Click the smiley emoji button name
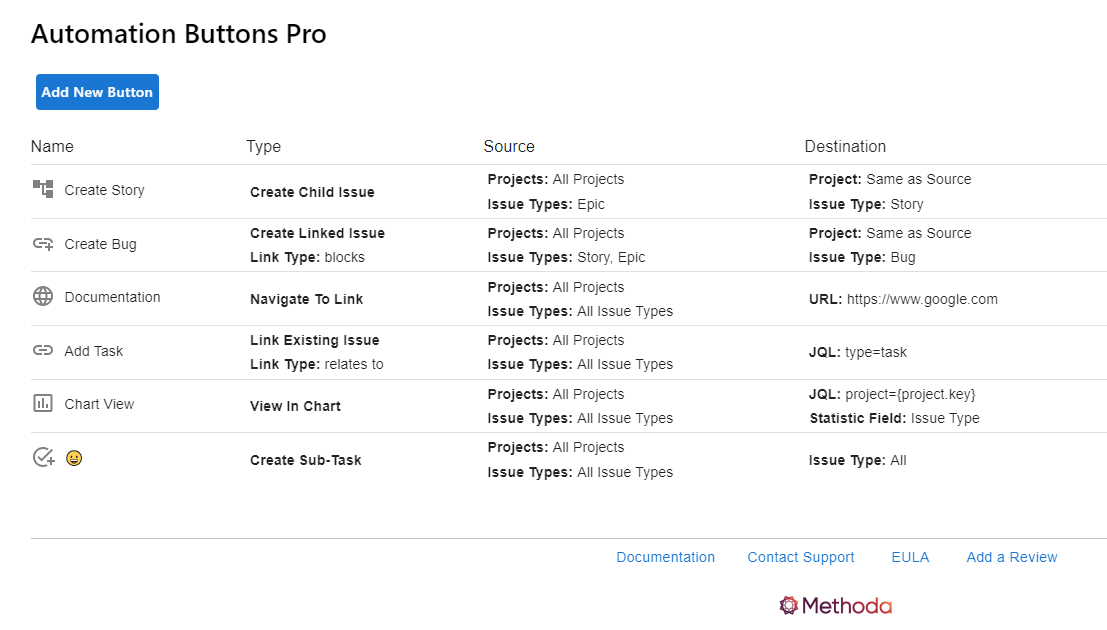Viewport: 1107px width, 630px height. point(74,458)
